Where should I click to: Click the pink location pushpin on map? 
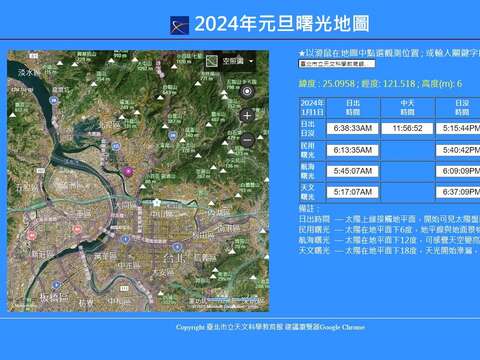tap(128, 171)
